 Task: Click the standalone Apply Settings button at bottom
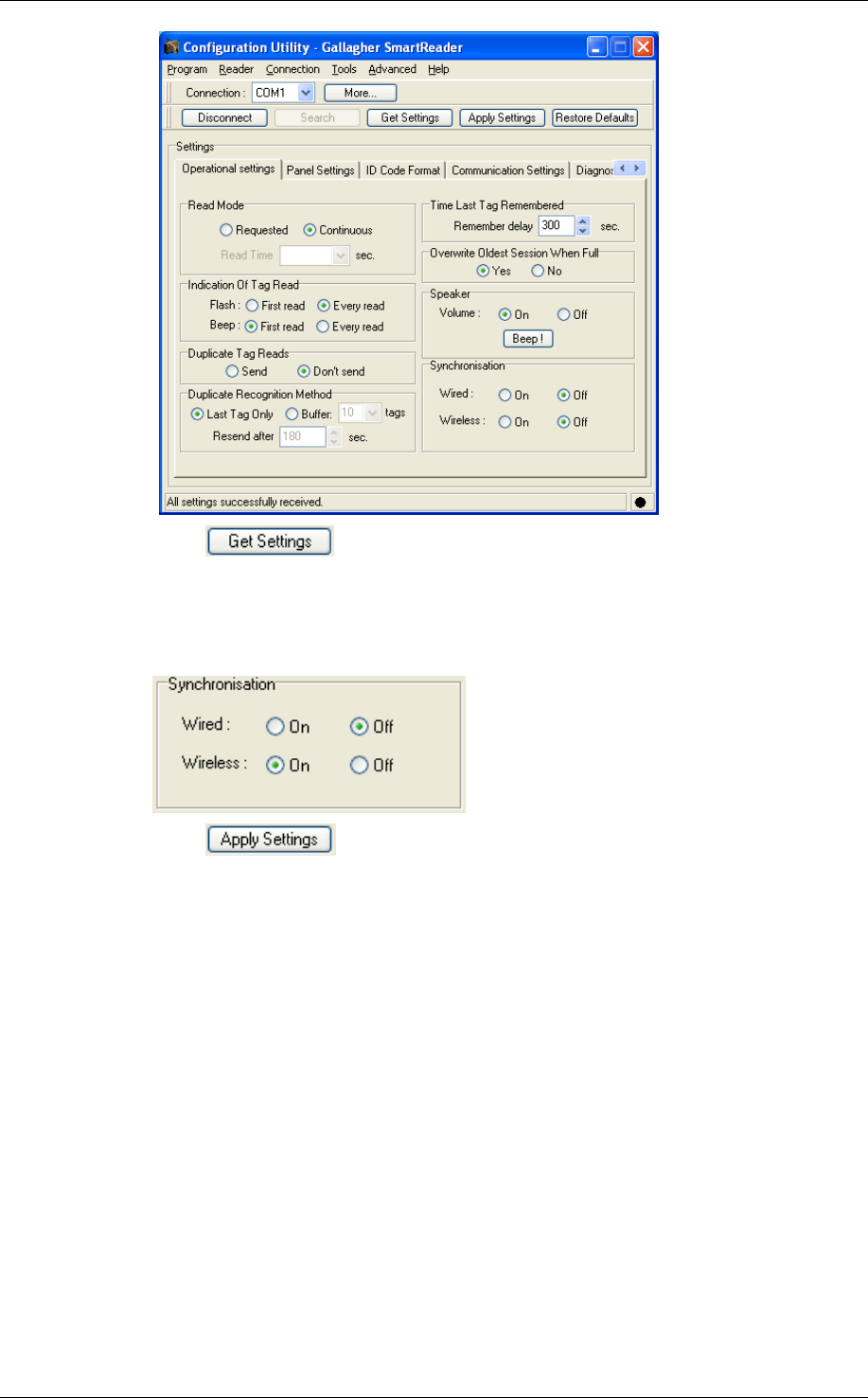pos(270,840)
